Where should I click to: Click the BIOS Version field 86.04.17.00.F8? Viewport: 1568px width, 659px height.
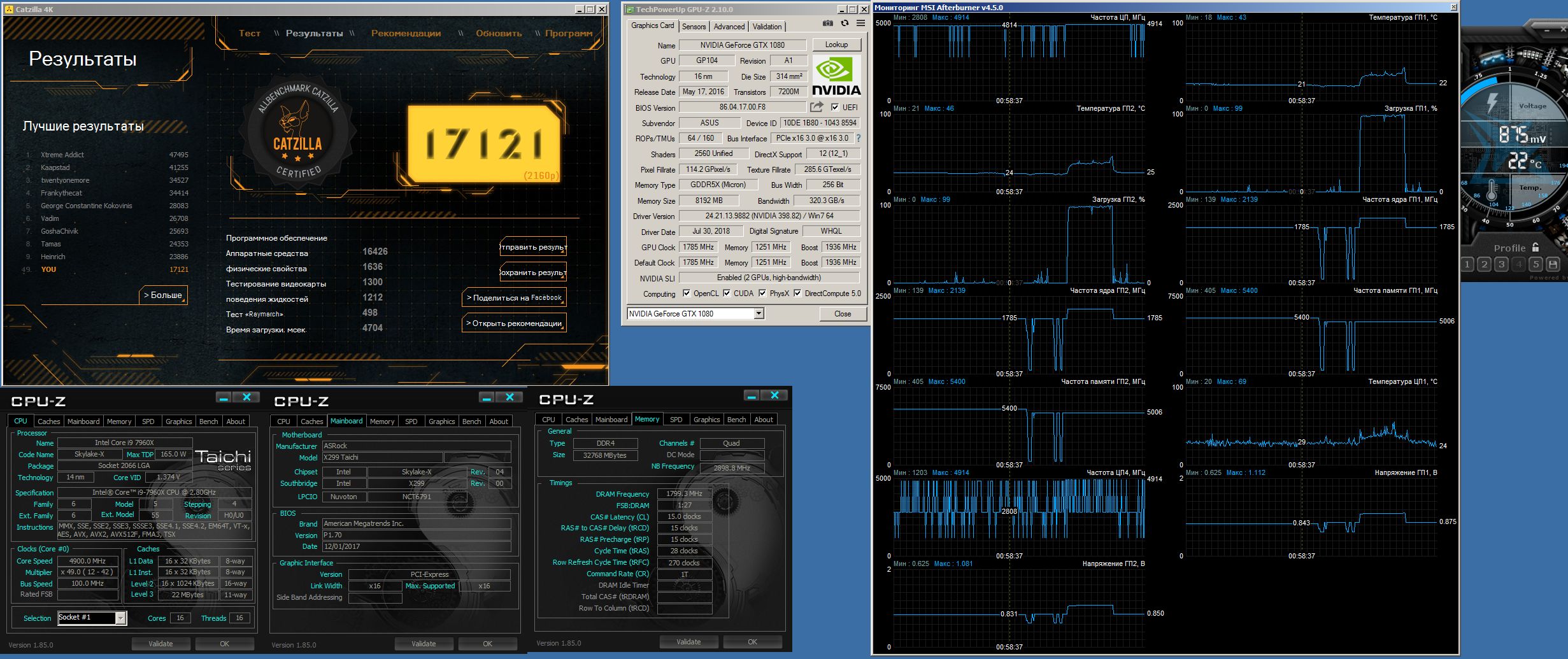[x=743, y=107]
